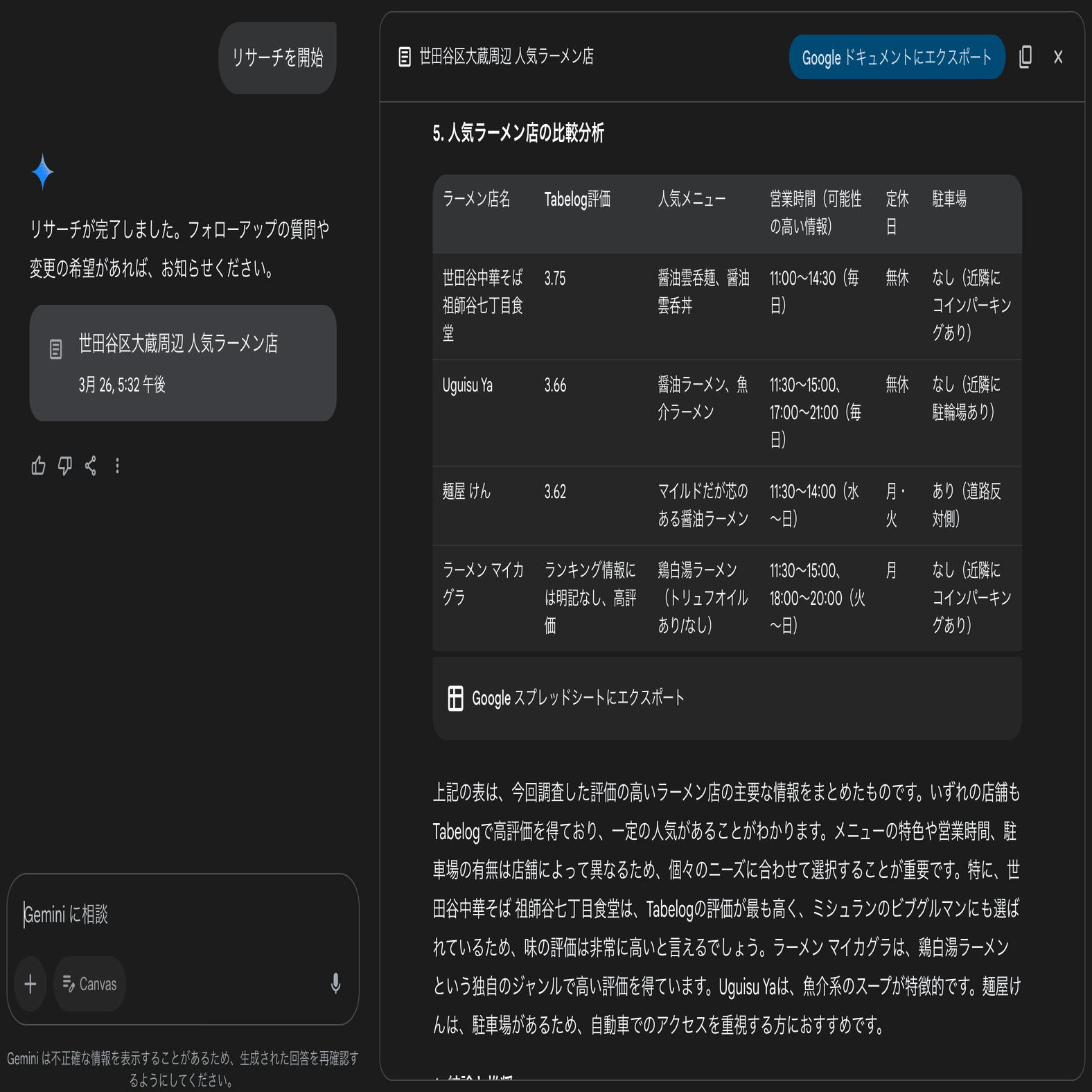The height and width of the screenshot is (1092, 1092).
Task: Click the ランキング情報には明記なし cell
Action: point(590,598)
